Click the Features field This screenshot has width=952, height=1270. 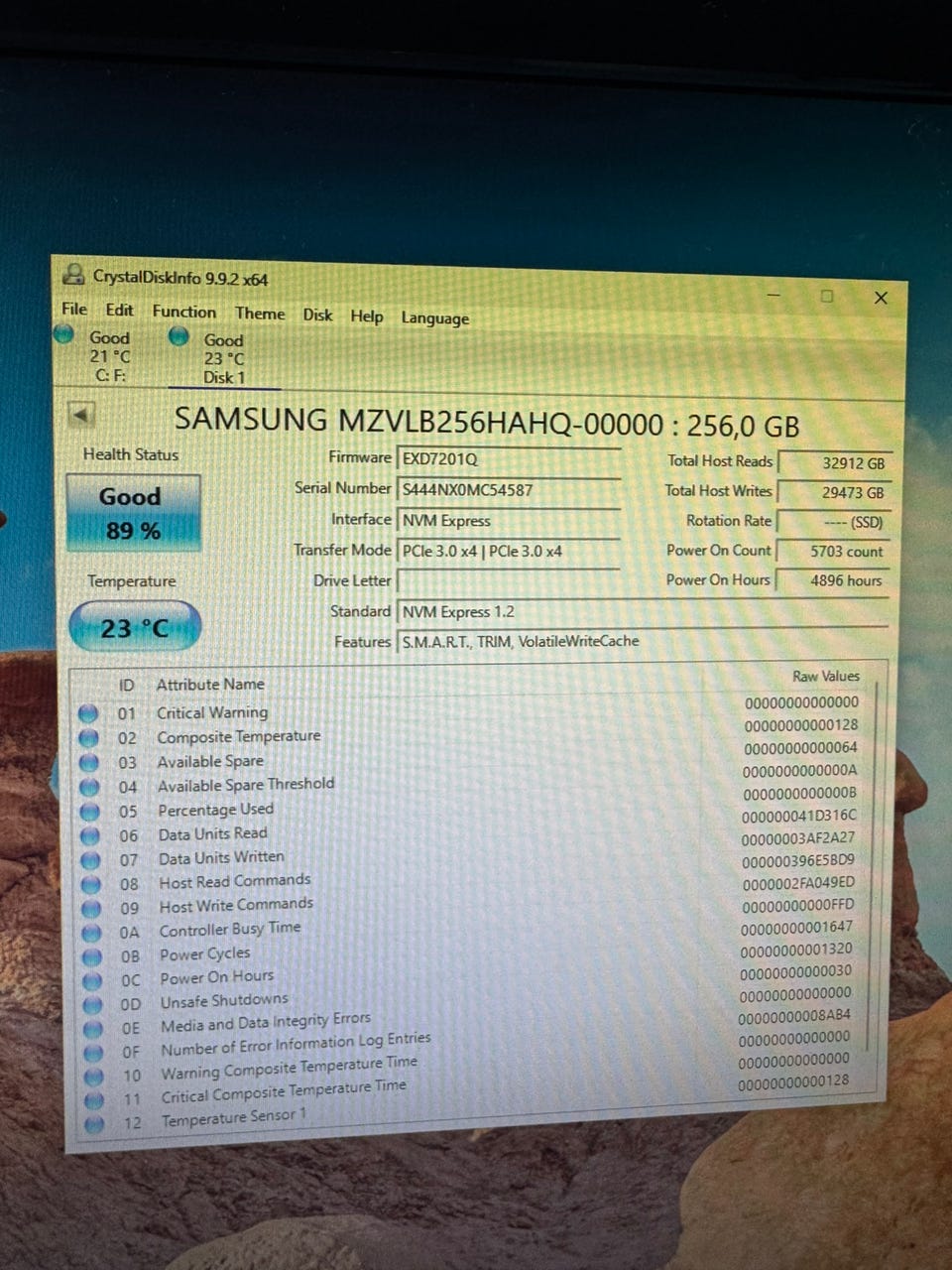[643, 642]
